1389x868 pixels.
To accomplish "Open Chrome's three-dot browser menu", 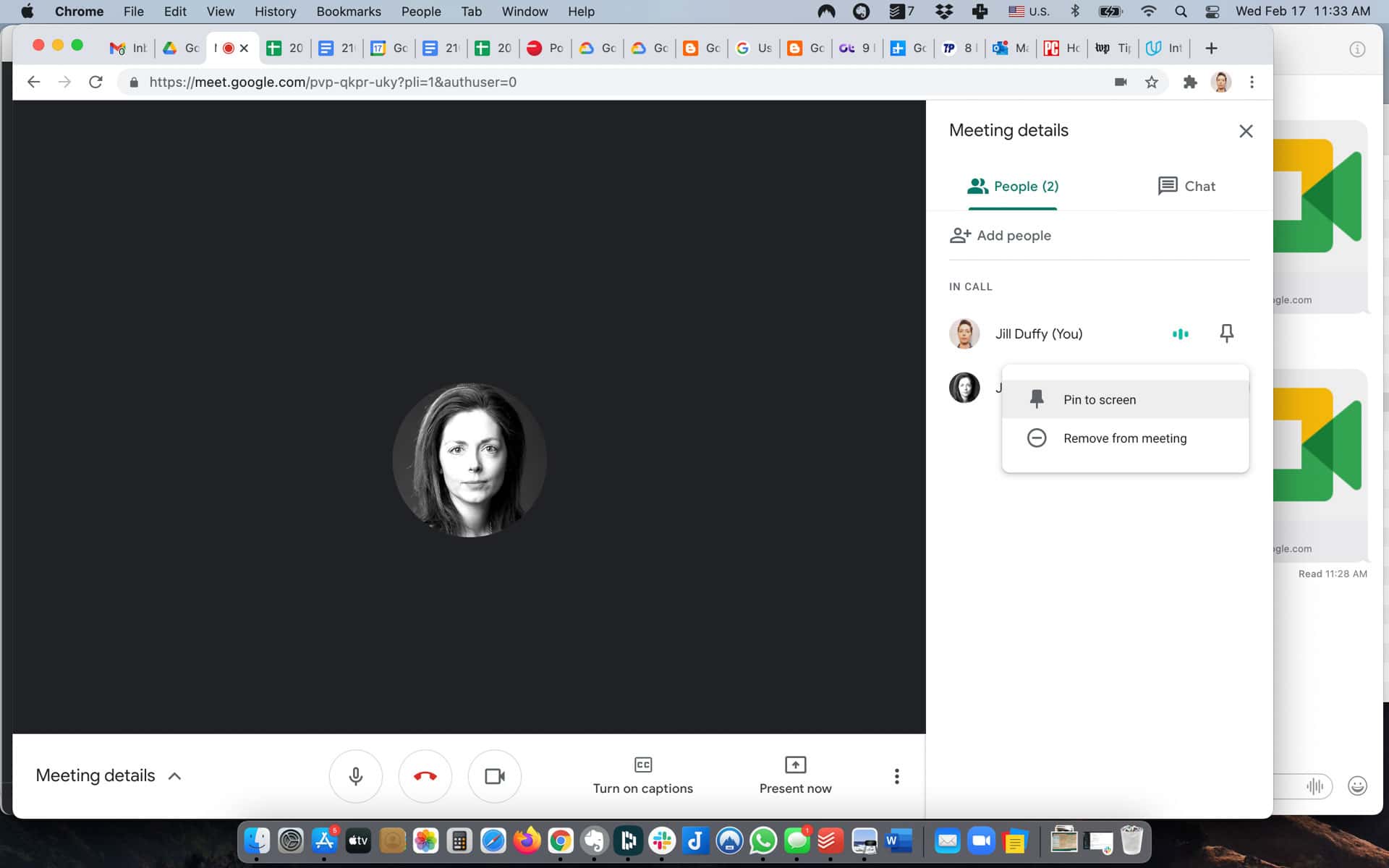I will [x=1252, y=82].
